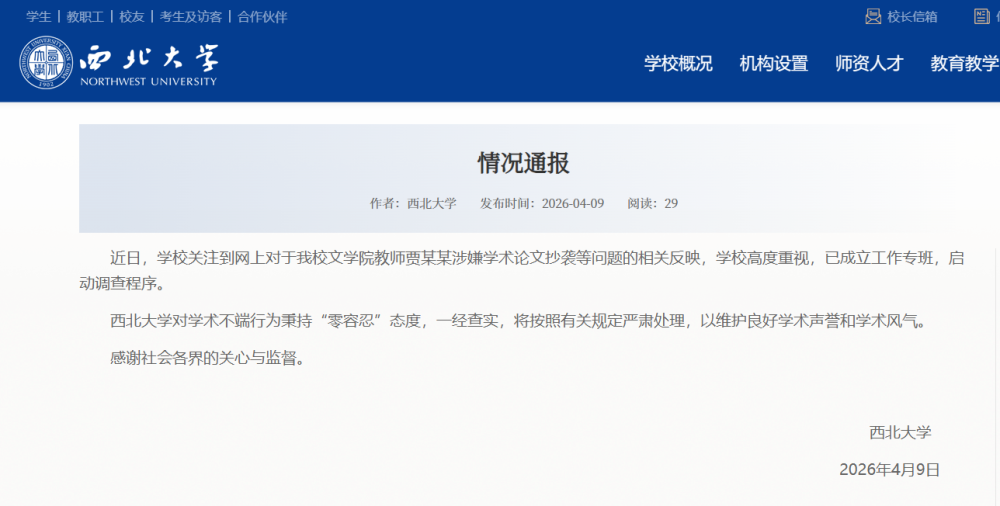
Task: Open the 教职工 portal link
Action: tap(85, 17)
